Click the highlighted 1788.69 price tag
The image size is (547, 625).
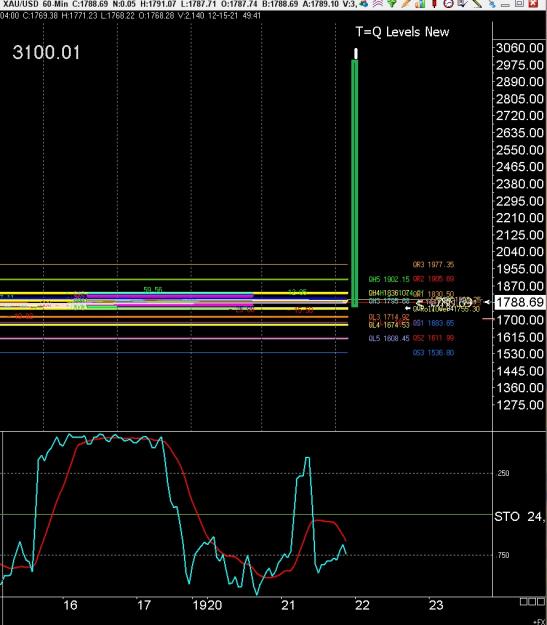[x=520, y=302]
